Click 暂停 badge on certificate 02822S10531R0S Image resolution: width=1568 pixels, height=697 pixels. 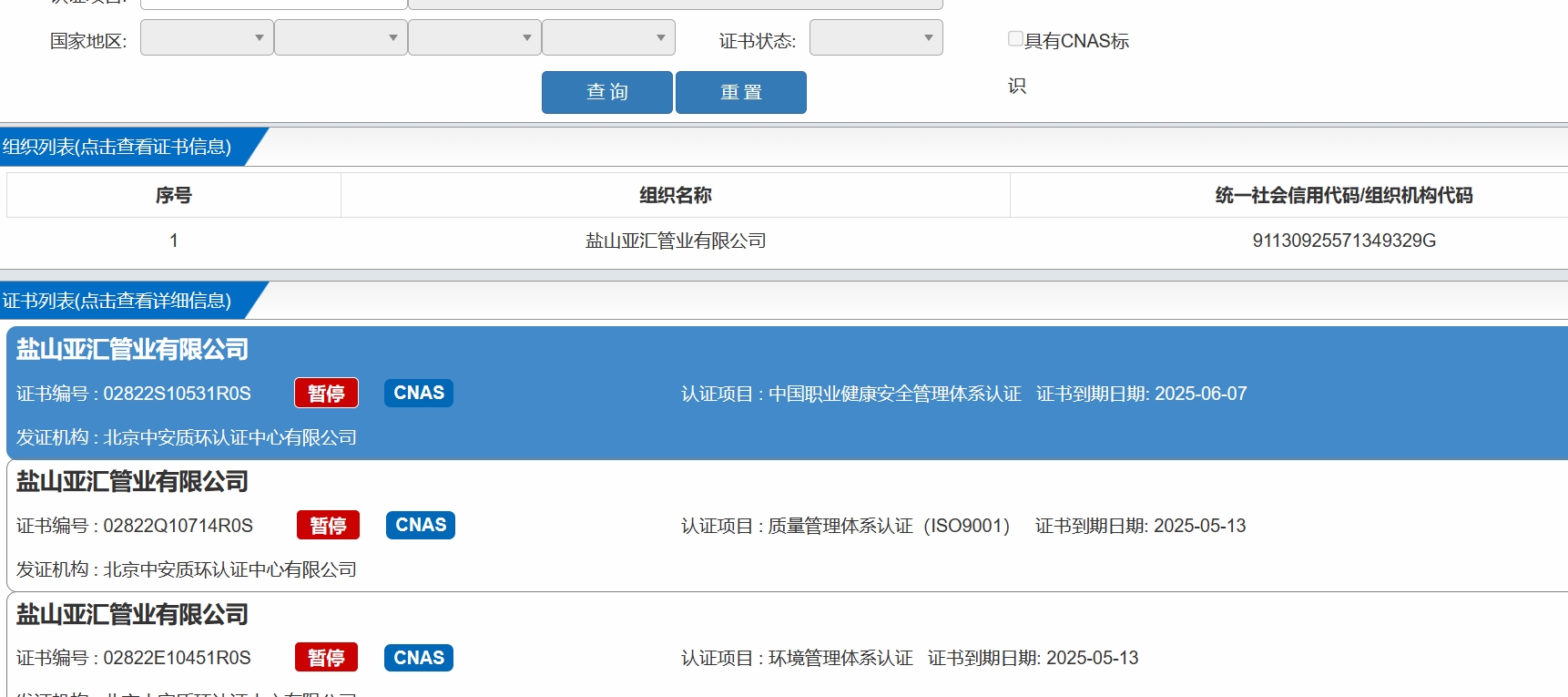(326, 393)
